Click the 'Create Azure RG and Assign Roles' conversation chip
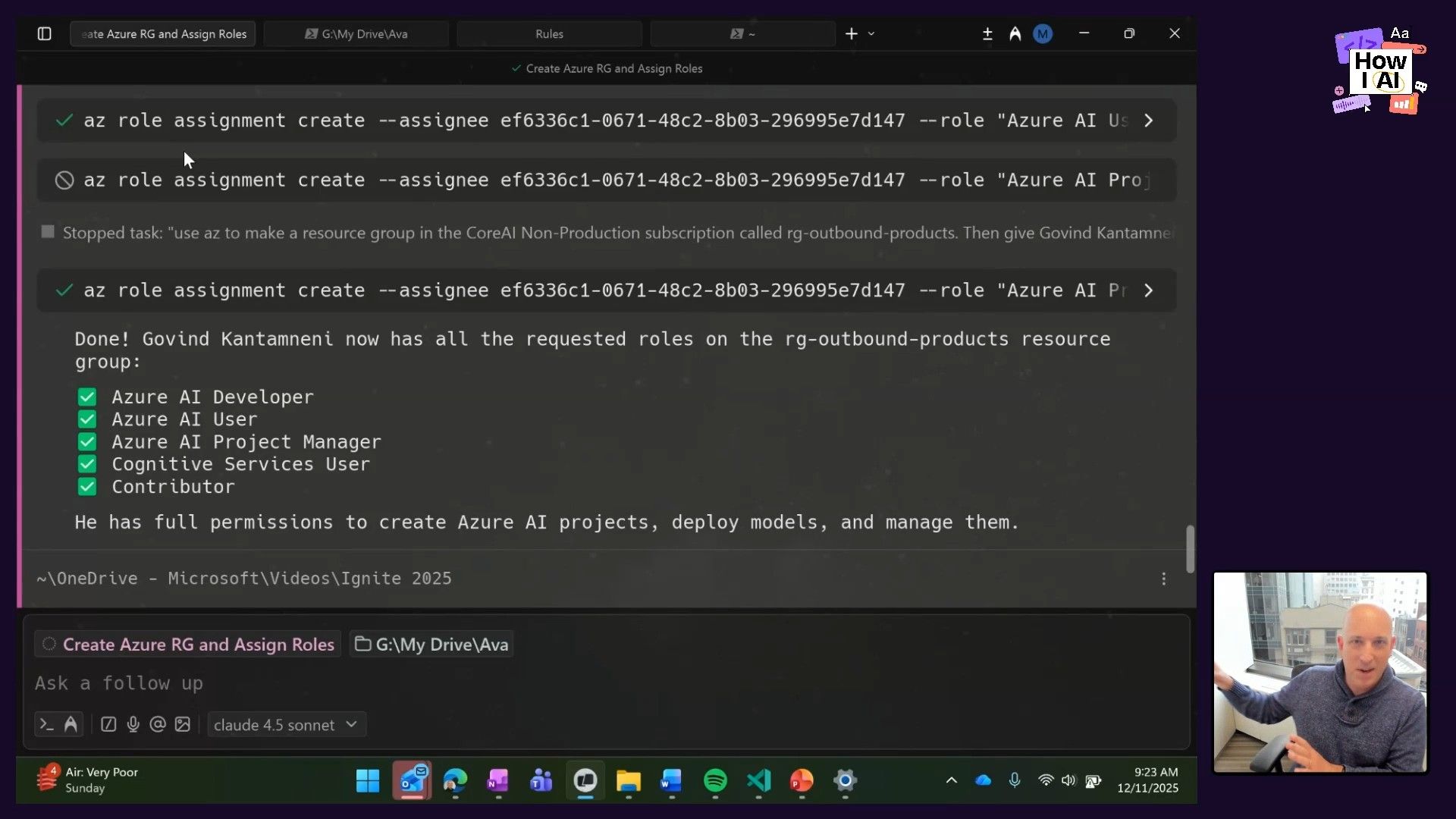 tap(188, 645)
